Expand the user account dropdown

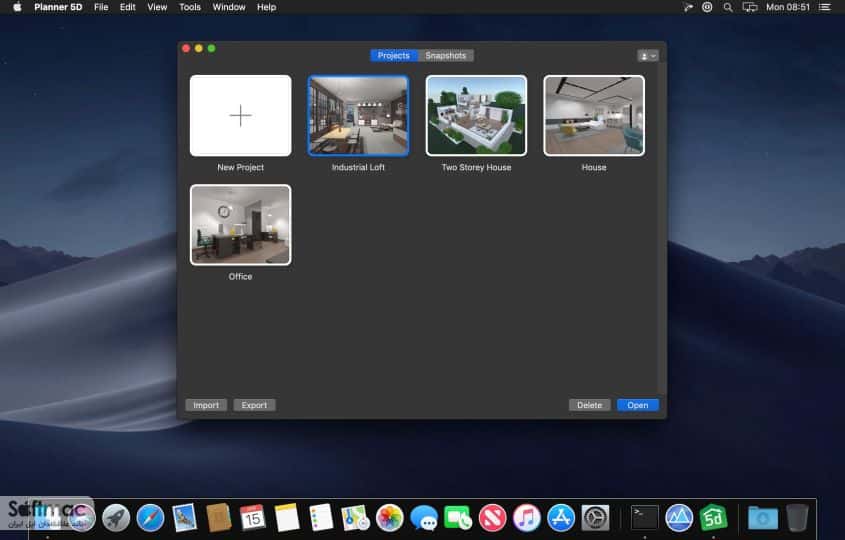tap(647, 56)
